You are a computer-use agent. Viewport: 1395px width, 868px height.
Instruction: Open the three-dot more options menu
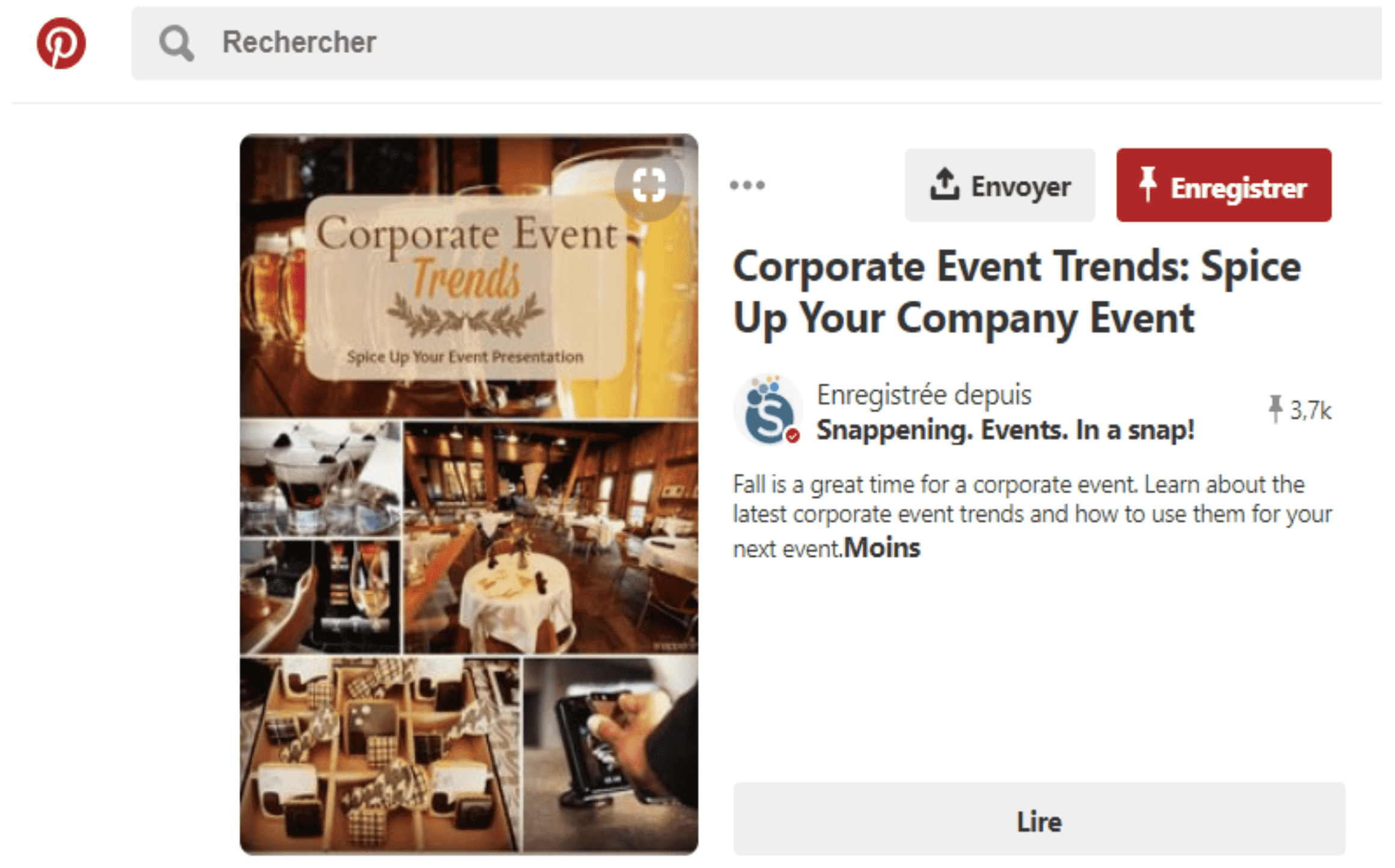[747, 185]
